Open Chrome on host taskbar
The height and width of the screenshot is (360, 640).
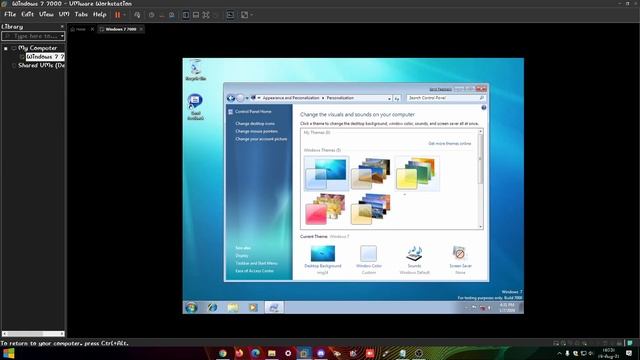click(x=223, y=353)
